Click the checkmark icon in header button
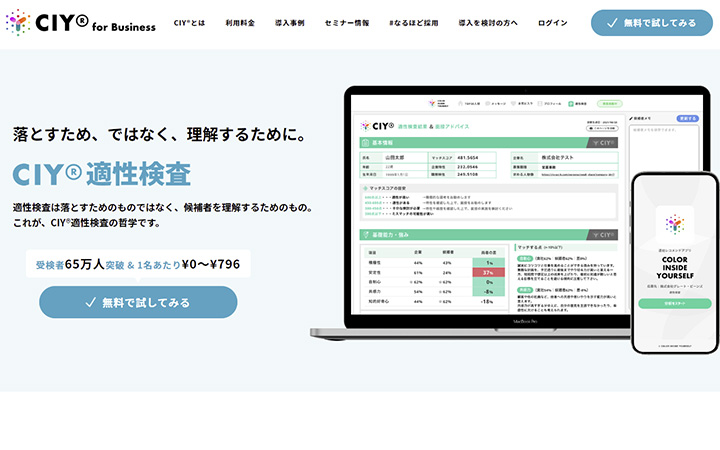Screen dimensions: 720x450 (x=612, y=23)
